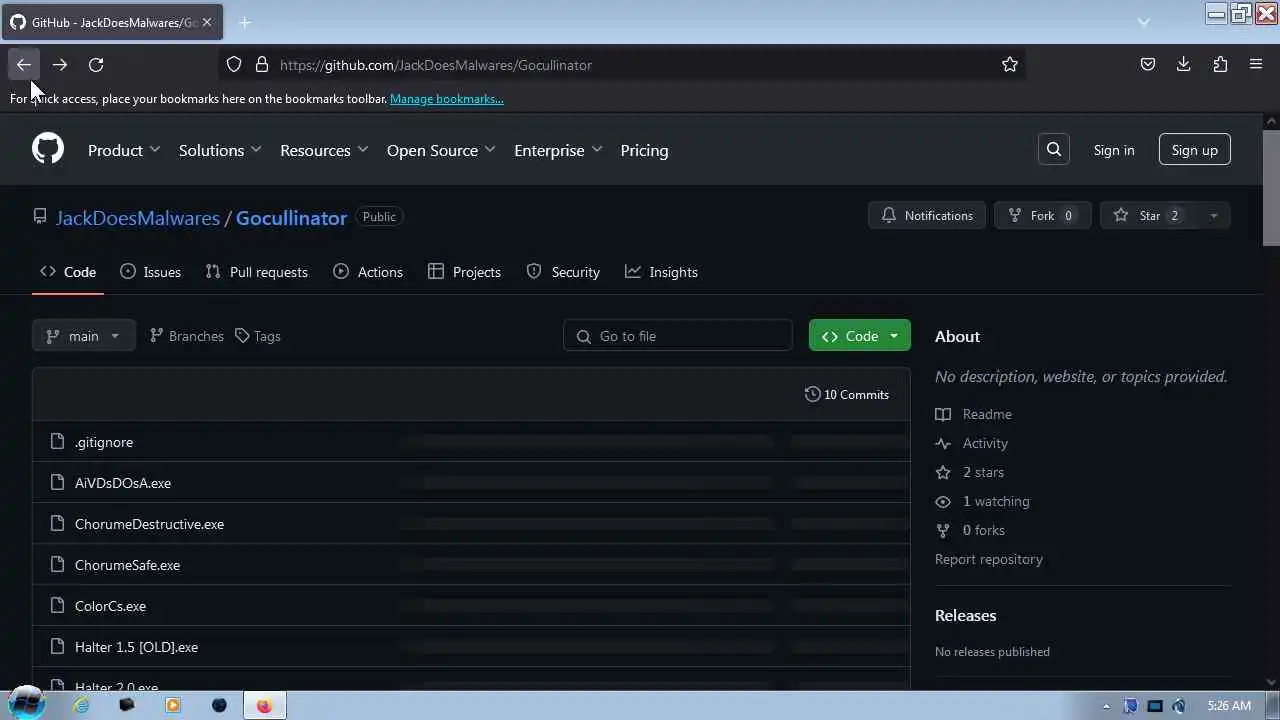This screenshot has width=1280, height=720.
Task: Expand the Open Source menu
Action: [441, 150]
